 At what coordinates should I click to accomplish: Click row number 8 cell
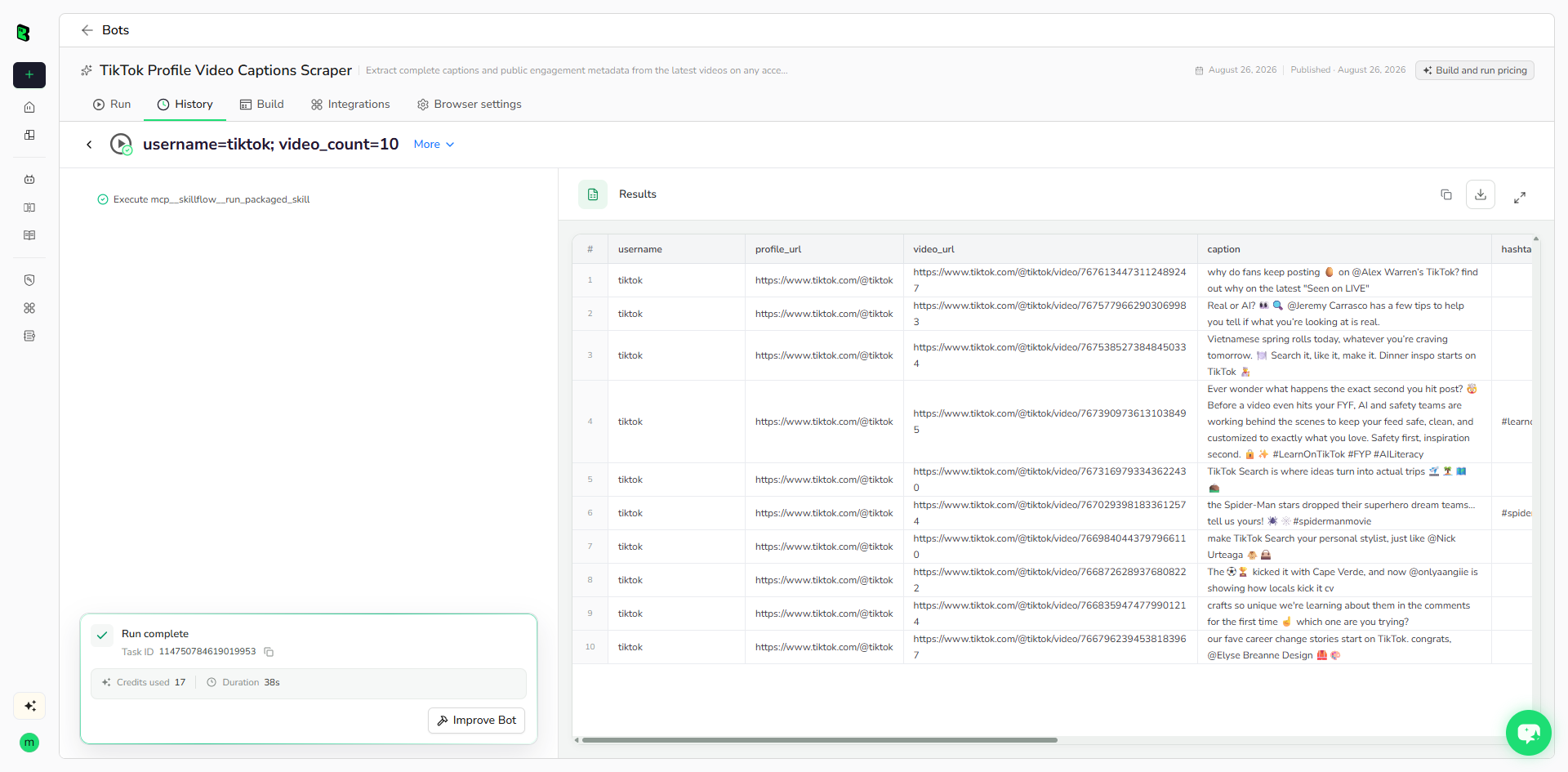pos(590,580)
